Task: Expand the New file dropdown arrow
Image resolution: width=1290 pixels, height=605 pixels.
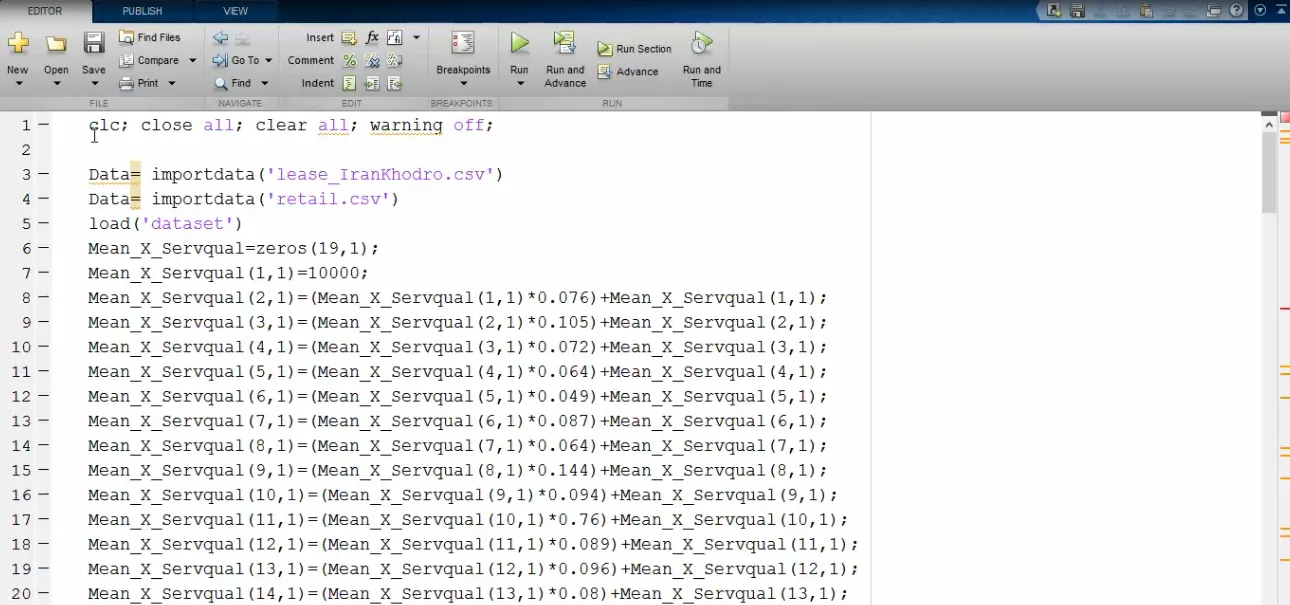Action: (18, 84)
